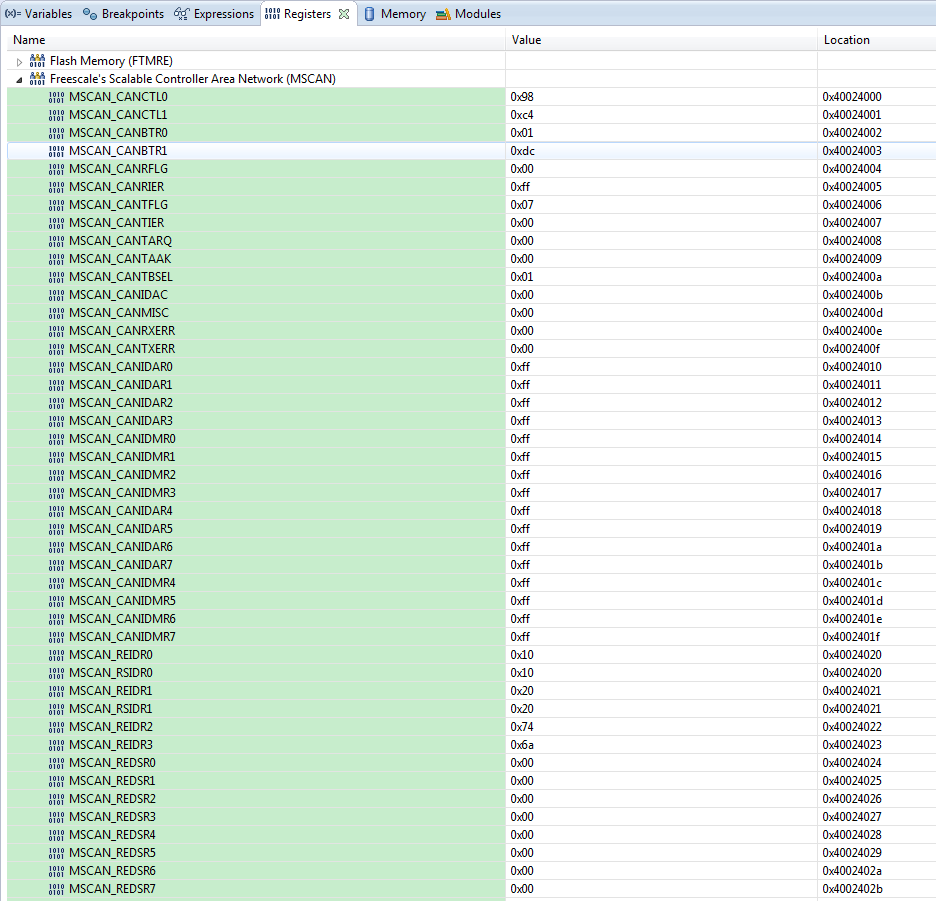Click the register icon beside MSCAN_CANIDMR0
The image size is (936, 901).
56,439
